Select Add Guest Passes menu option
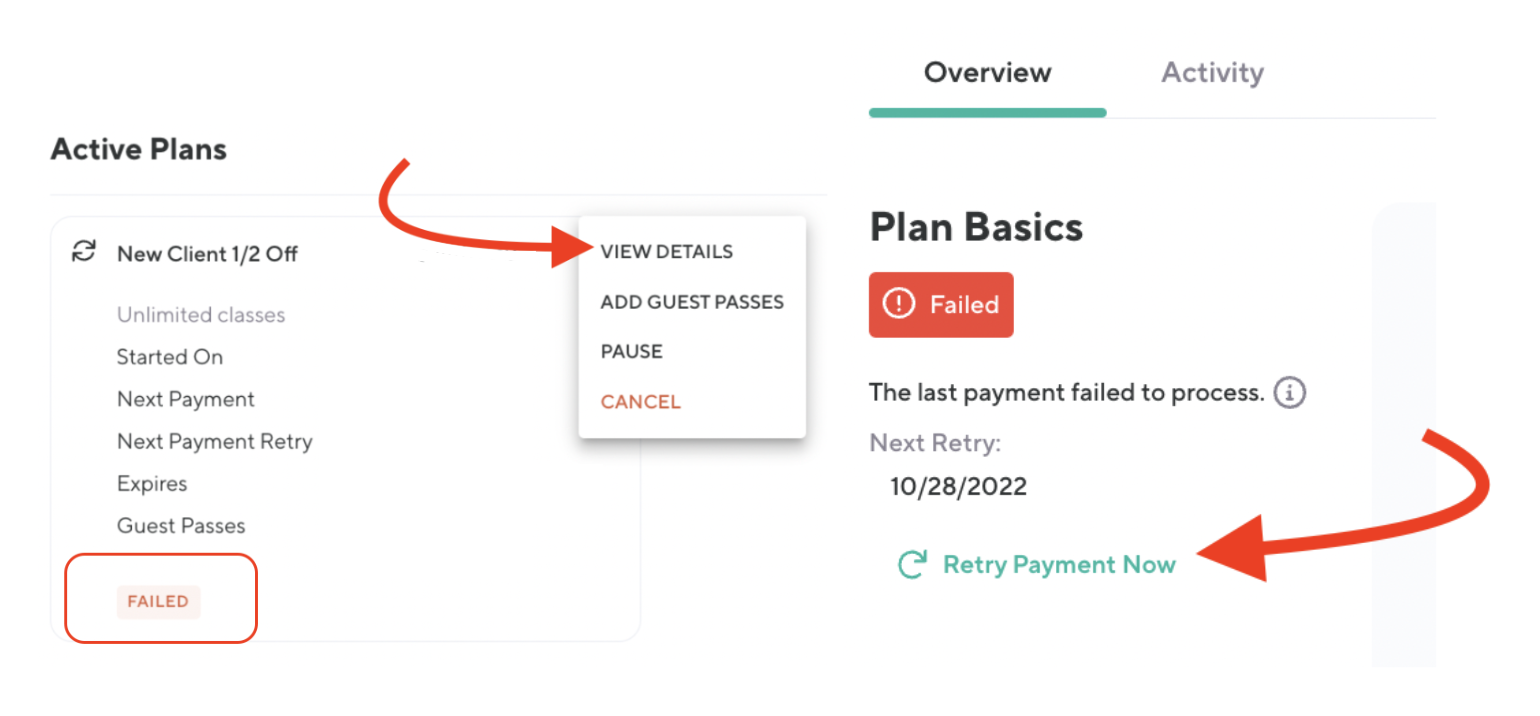 [692, 302]
